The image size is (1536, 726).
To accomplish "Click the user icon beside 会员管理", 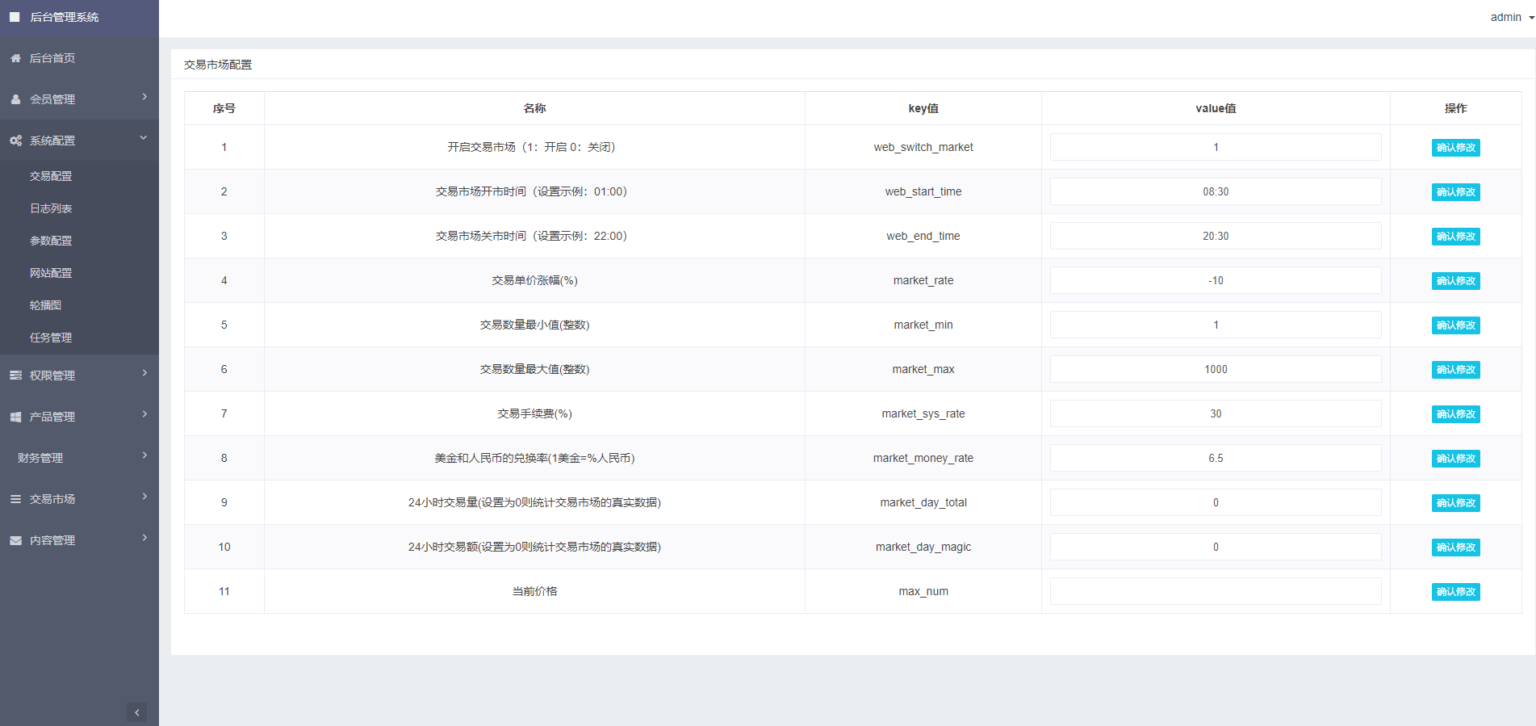I will coord(16,100).
